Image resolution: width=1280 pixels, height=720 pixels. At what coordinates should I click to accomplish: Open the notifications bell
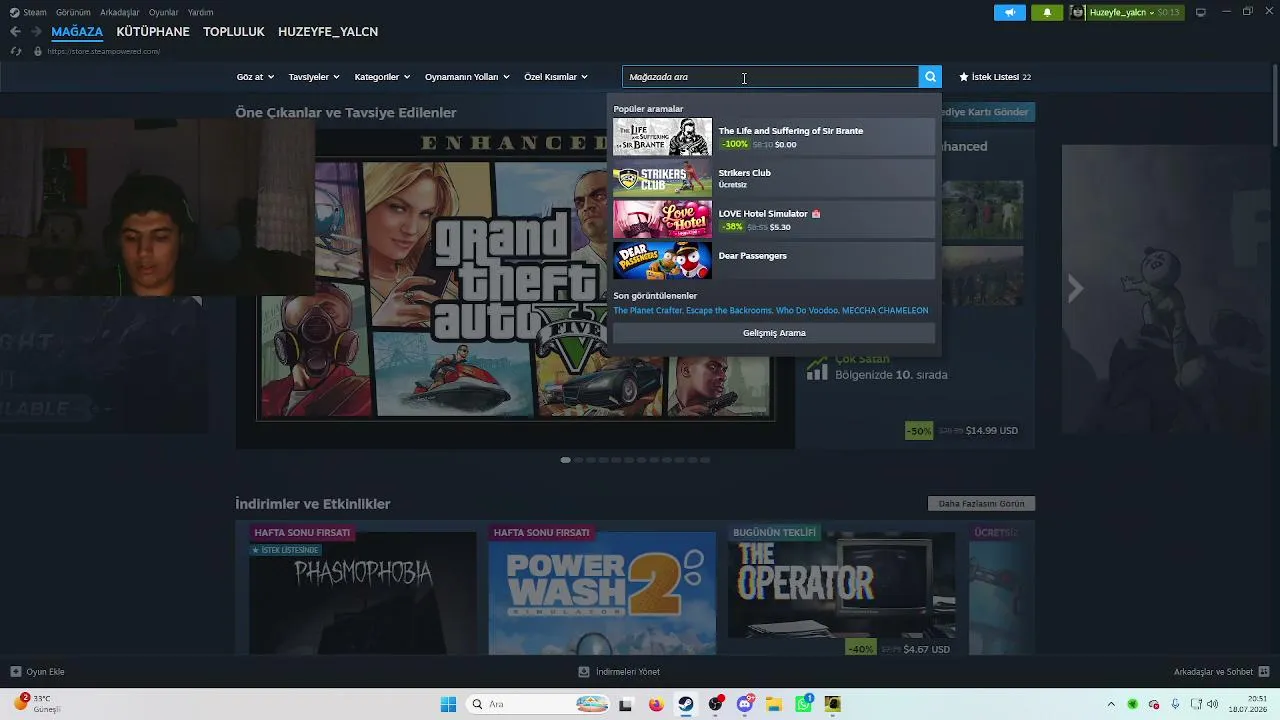tap(1047, 12)
